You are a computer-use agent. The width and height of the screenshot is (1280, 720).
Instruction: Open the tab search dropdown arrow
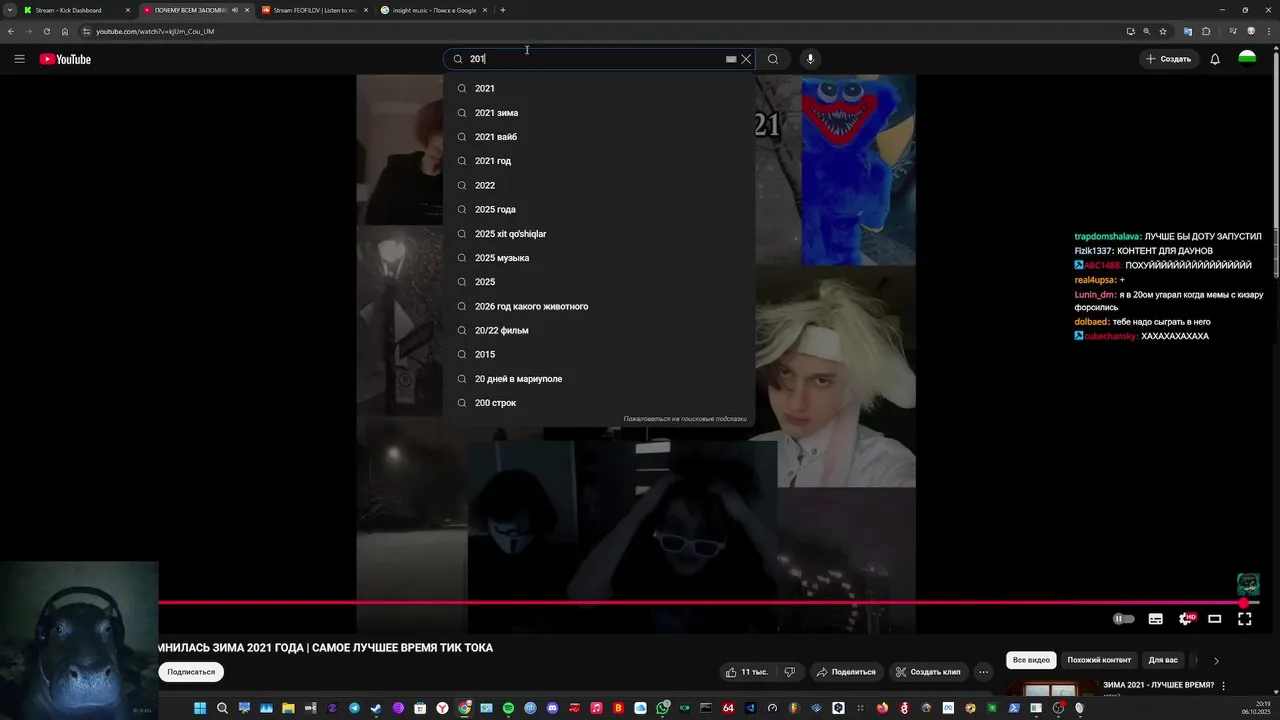pyautogui.click(x=10, y=10)
